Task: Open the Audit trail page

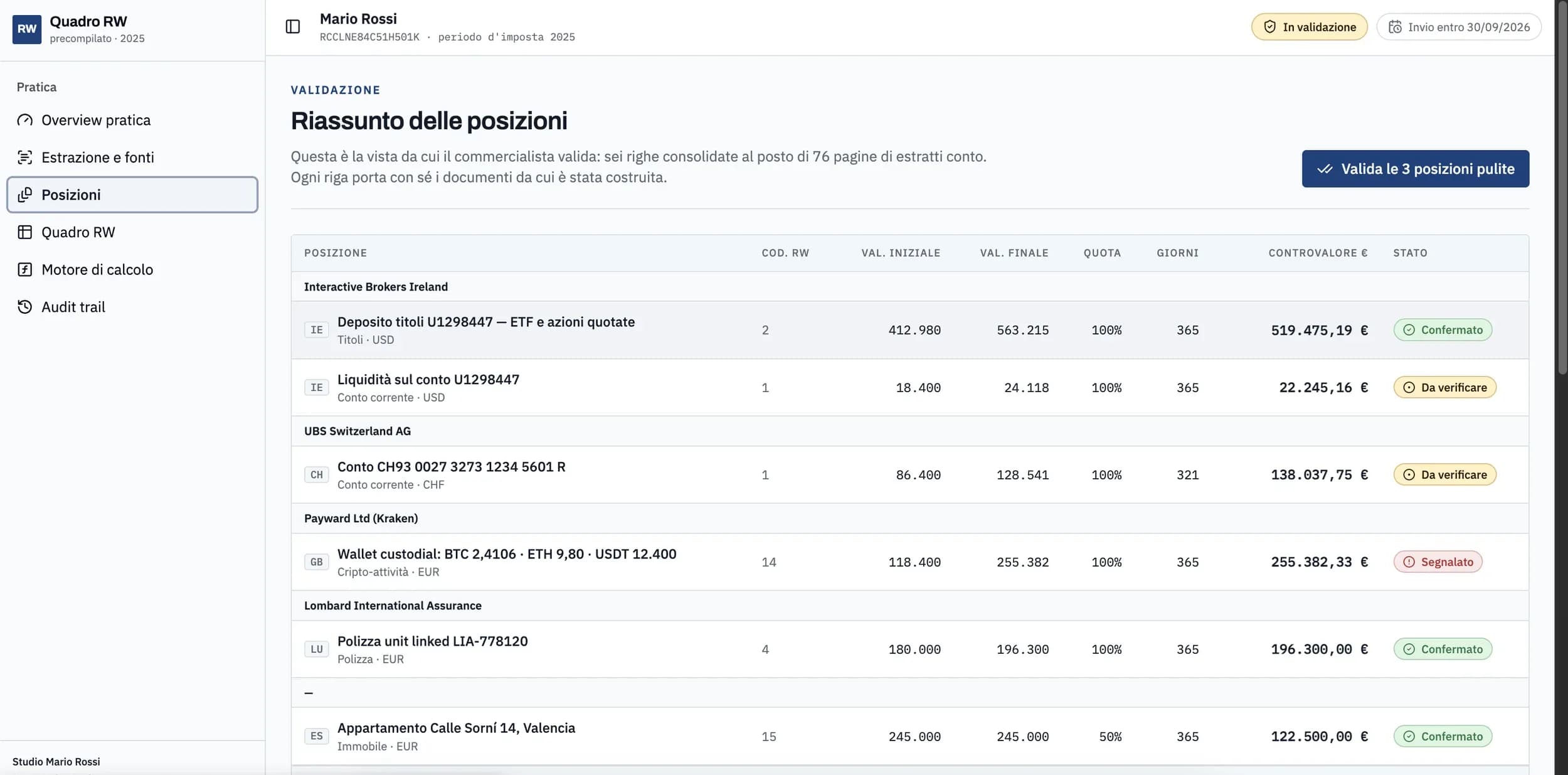Action: pos(132,307)
